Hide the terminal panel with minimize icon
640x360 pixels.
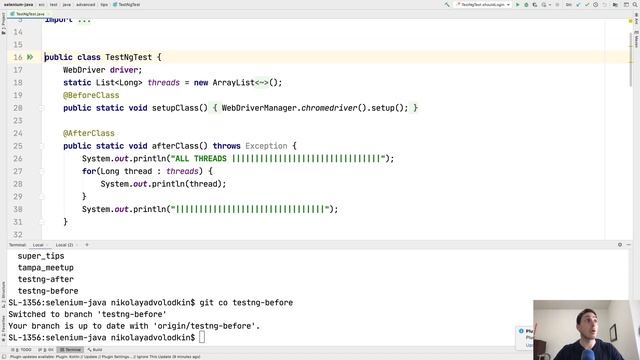pyautogui.click(x=629, y=244)
